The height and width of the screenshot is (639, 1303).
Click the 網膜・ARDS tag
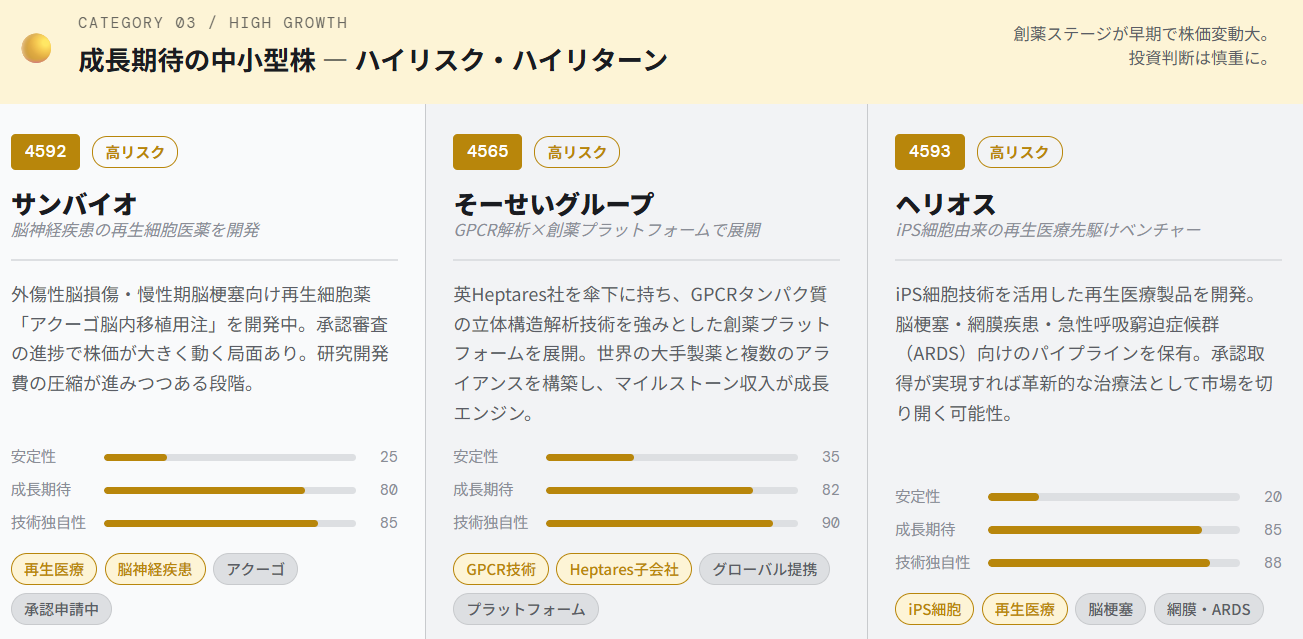tap(1209, 609)
